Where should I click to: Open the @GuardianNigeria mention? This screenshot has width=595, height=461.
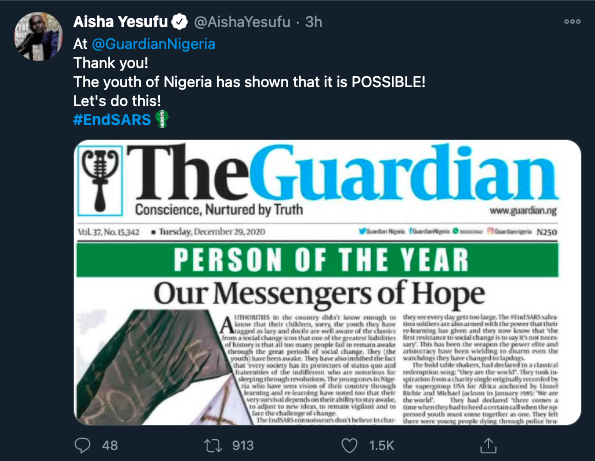pyautogui.click(x=154, y=44)
